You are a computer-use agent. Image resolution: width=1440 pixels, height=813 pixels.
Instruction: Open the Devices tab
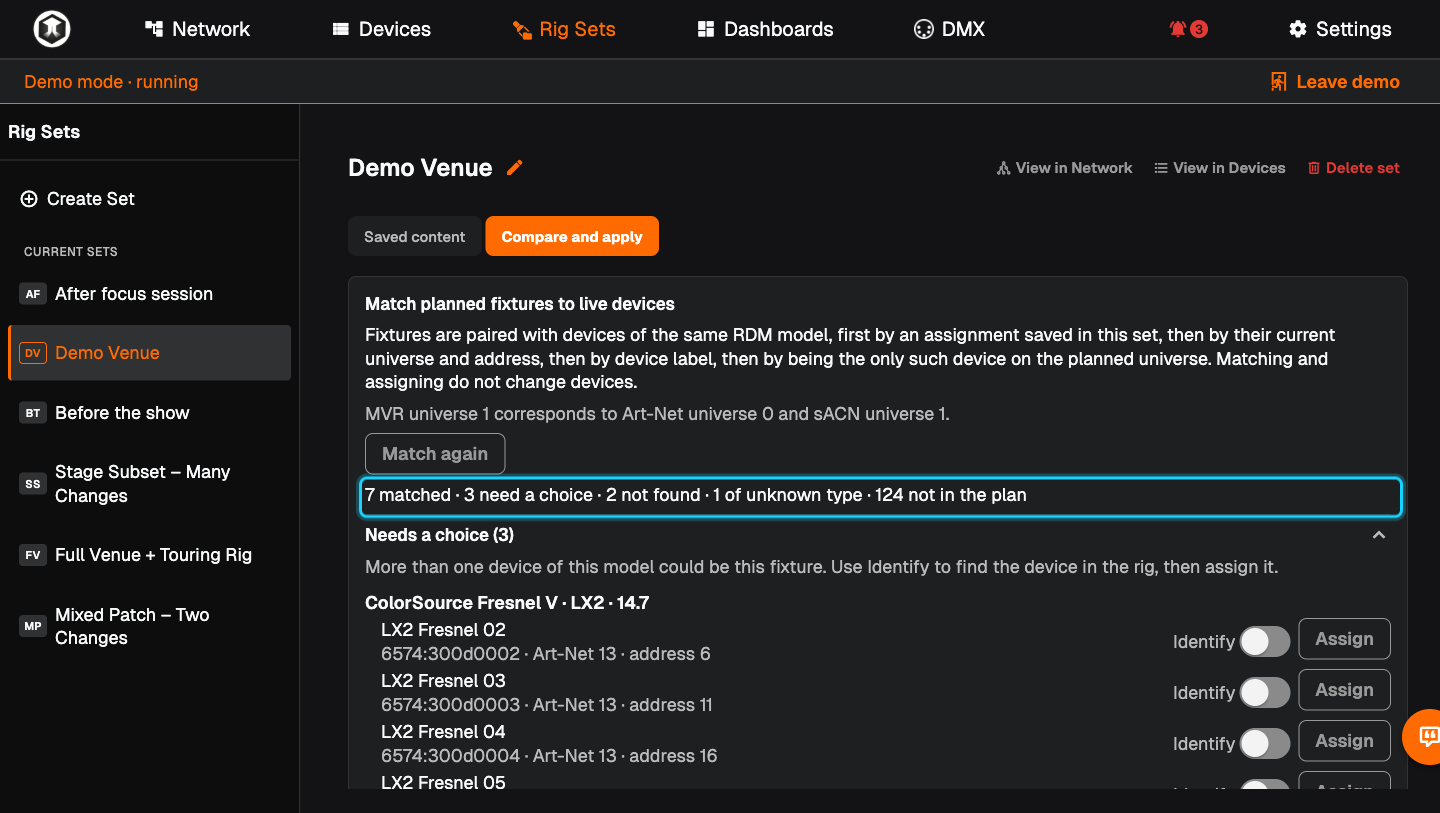(x=382, y=29)
